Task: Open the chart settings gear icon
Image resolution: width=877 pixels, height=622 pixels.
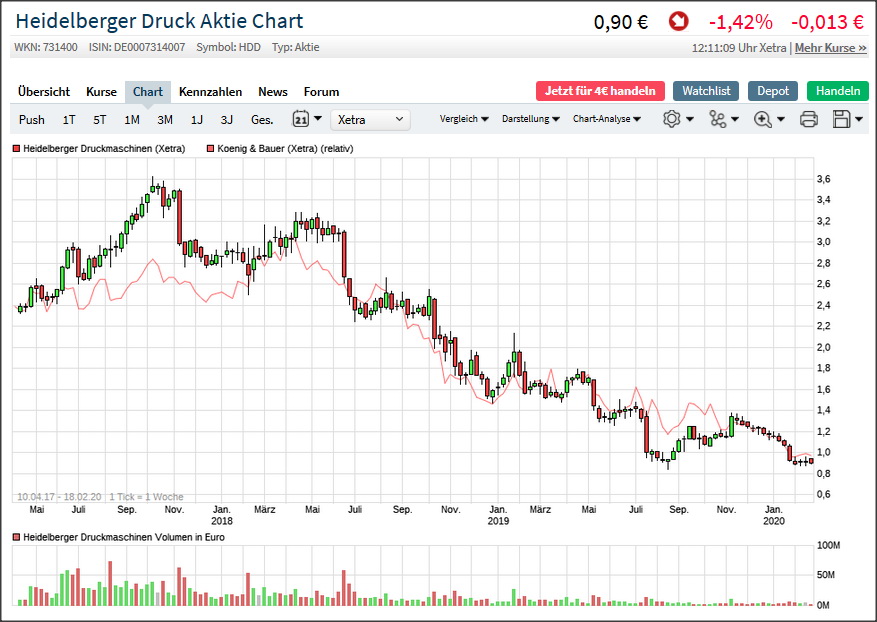Action: pos(672,119)
